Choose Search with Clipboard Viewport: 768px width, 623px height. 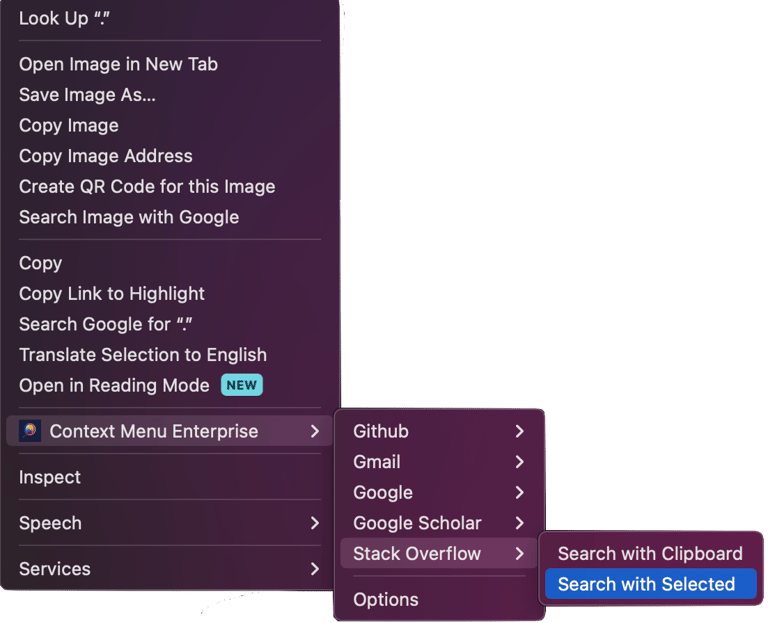pyautogui.click(x=651, y=554)
